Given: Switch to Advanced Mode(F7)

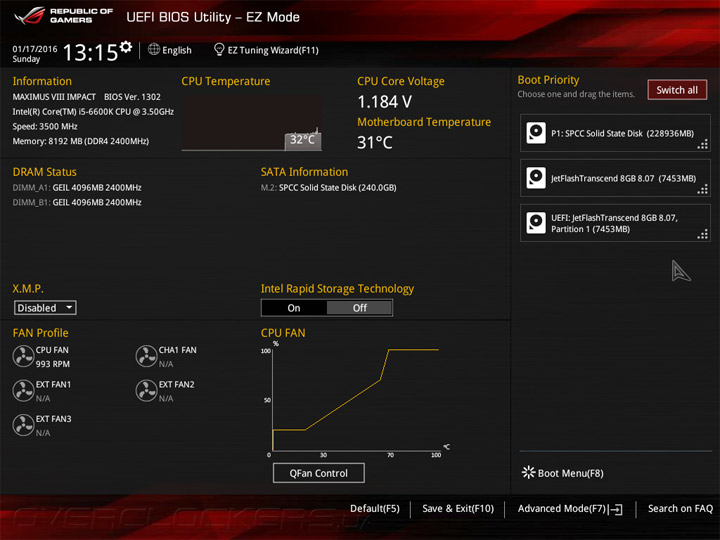Looking at the screenshot, I should (x=570, y=509).
